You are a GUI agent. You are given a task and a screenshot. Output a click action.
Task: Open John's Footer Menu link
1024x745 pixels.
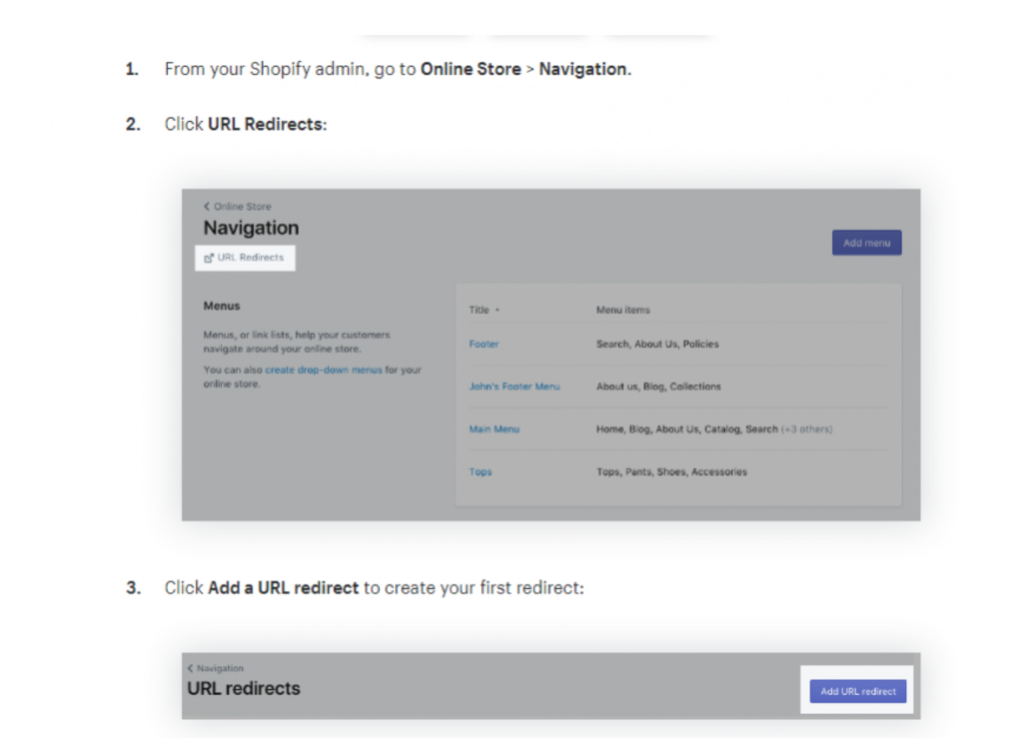[514, 387]
